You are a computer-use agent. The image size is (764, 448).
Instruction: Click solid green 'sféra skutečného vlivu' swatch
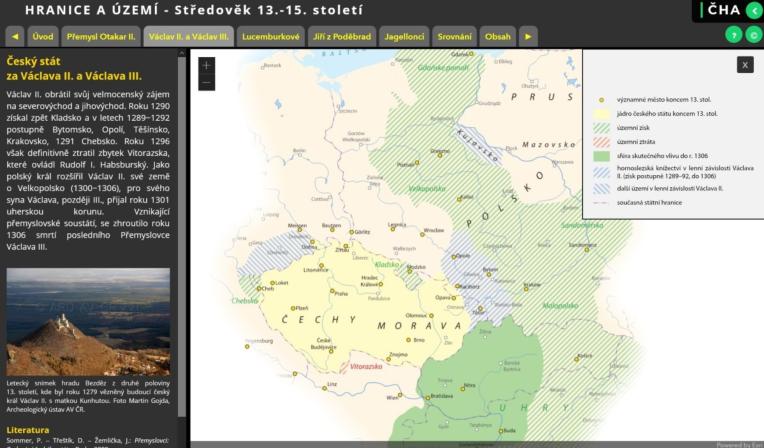point(601,156)
